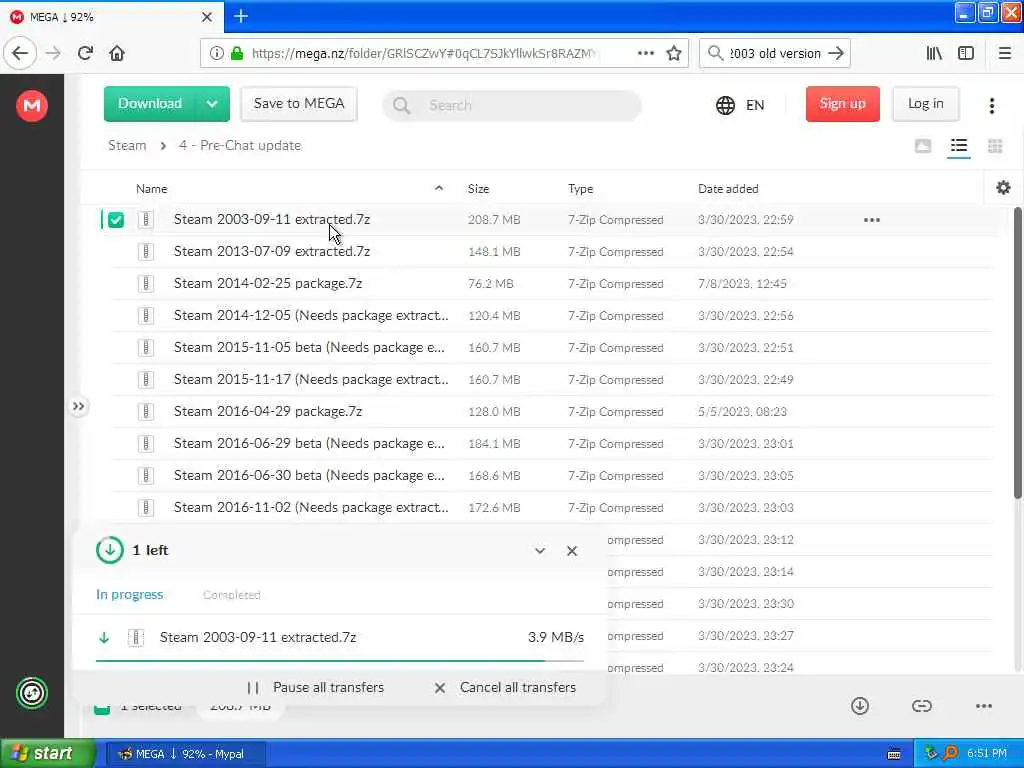Open new browser tab plus button

click(241, 16)
